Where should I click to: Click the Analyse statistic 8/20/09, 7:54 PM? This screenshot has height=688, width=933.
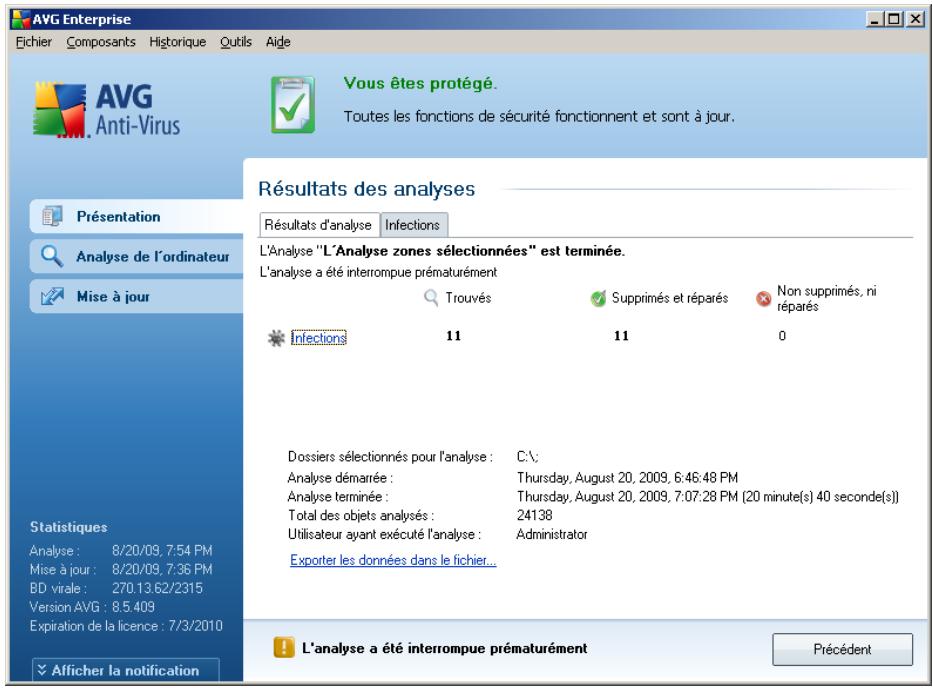[162, 551]
